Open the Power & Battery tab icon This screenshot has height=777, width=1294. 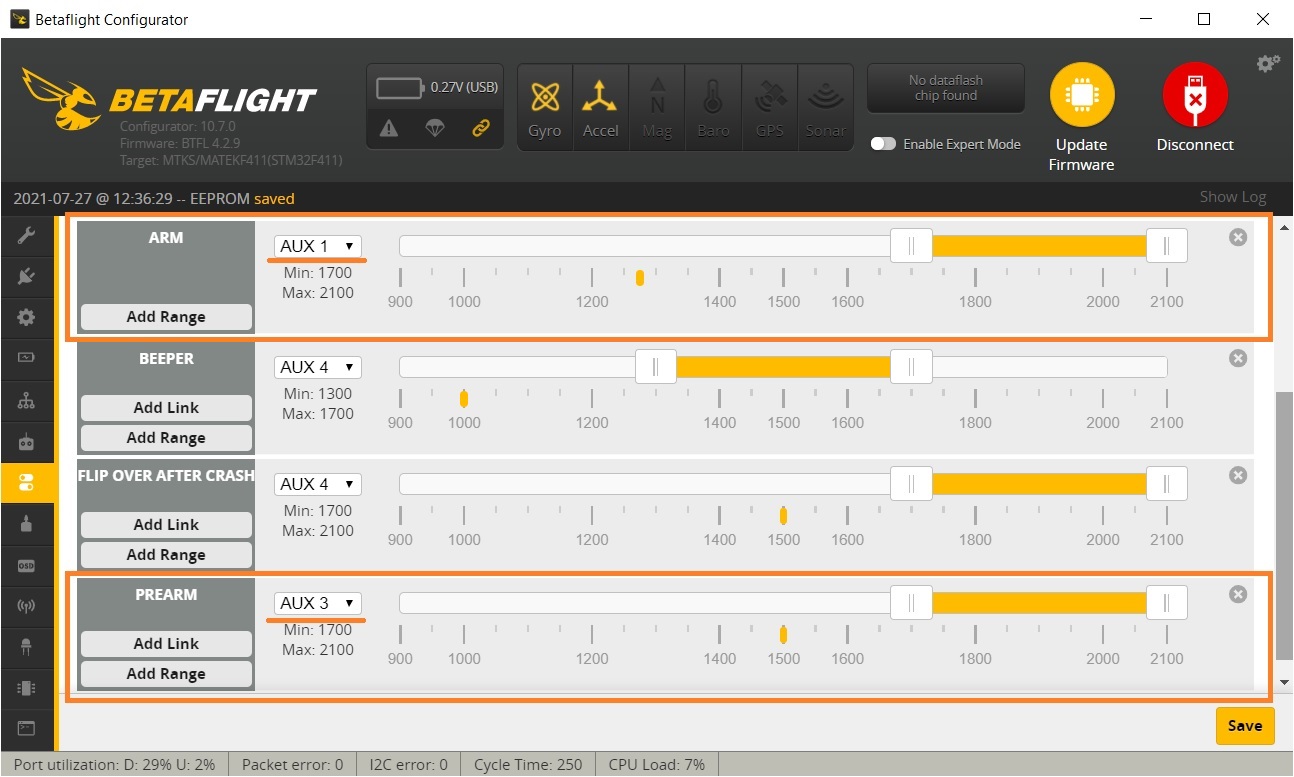27,357
